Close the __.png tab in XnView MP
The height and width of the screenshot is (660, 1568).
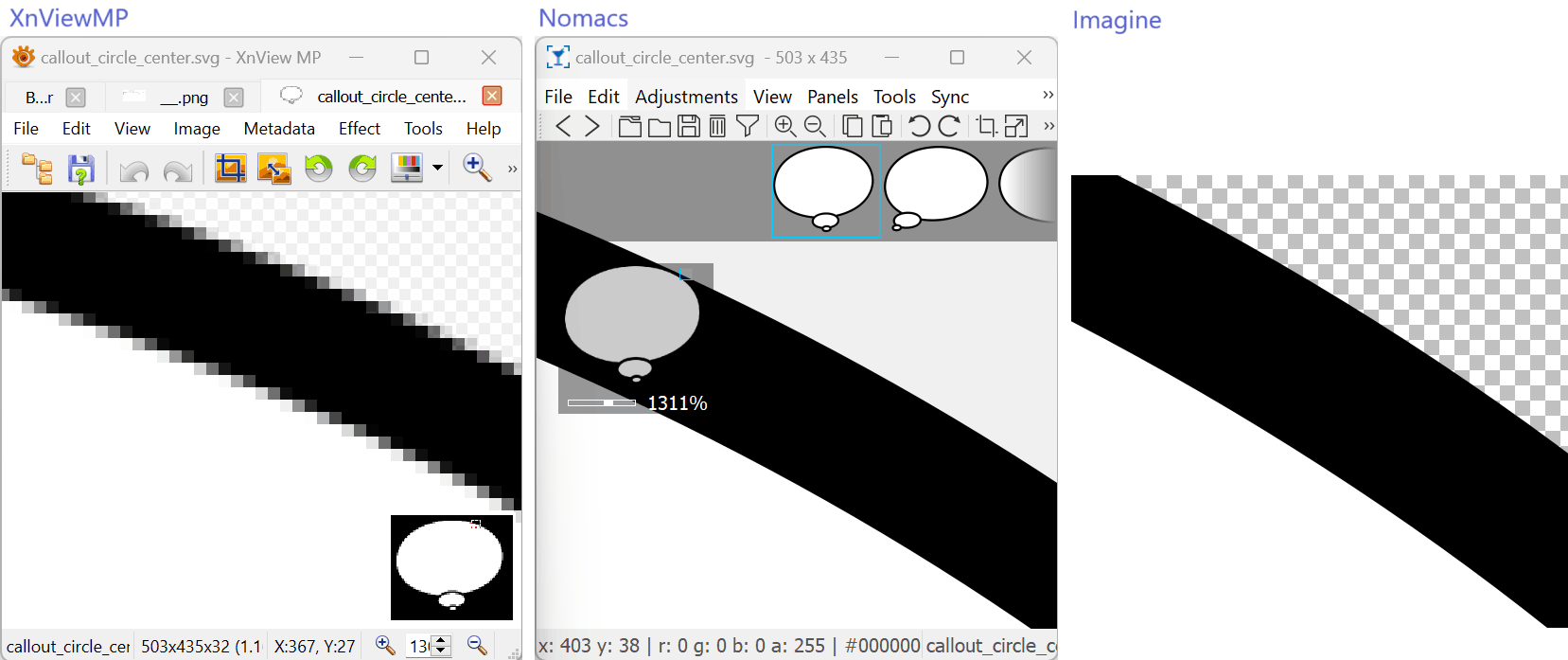point(234,98)
